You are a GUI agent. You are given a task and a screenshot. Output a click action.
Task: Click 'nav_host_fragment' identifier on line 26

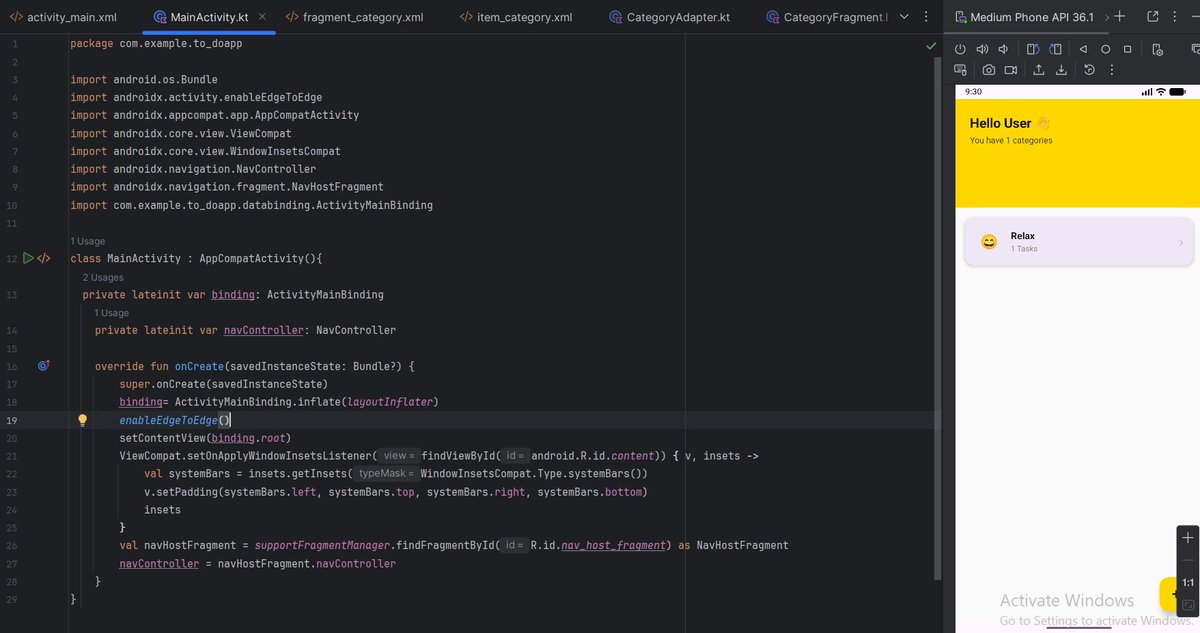612,546
